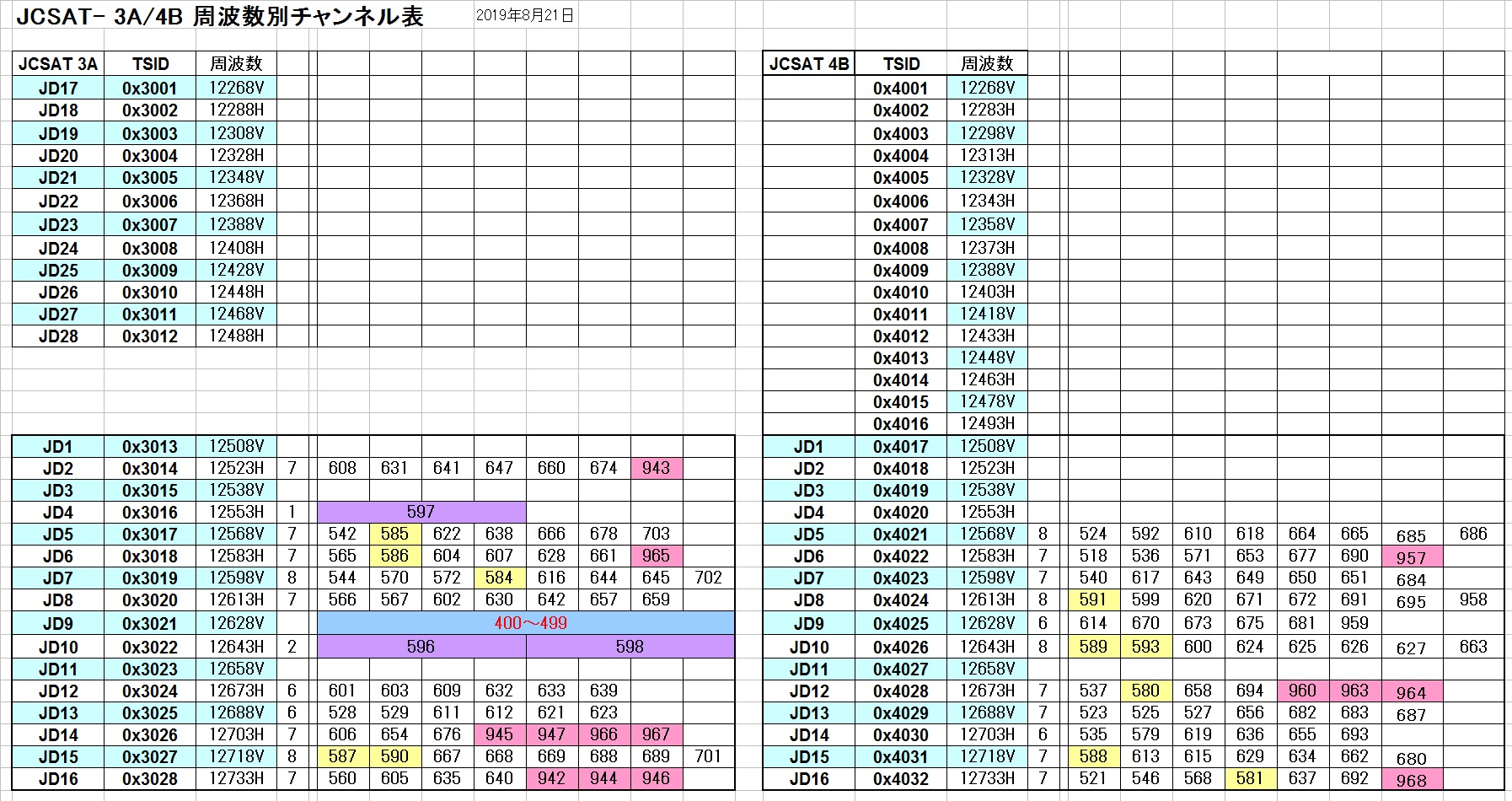Click pink channel cell 942
1512x801 pixels.
pos(552,778)
